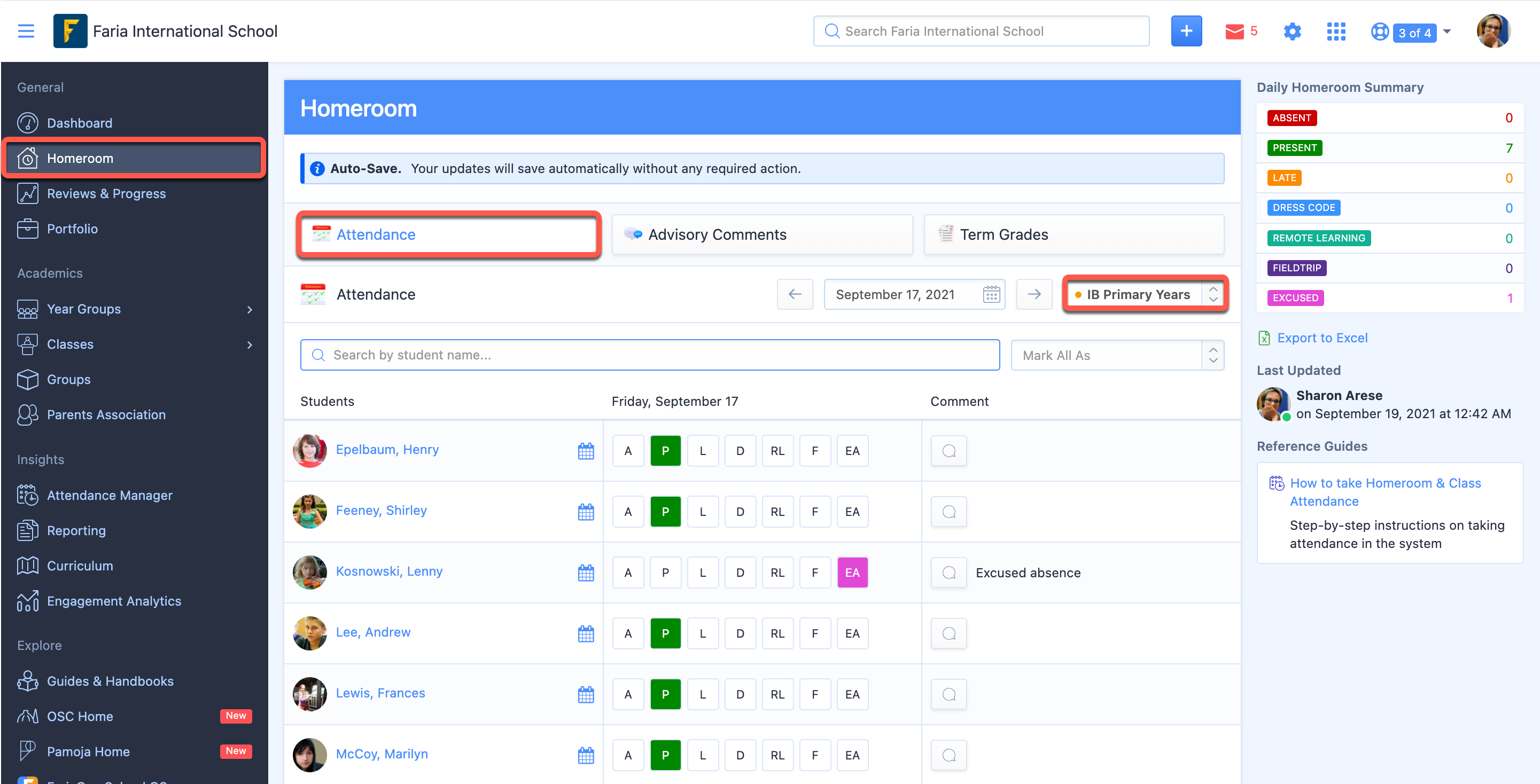1540x784 pixels.
Task: Click Export to Excel link
Action: tap(1322, 338)
